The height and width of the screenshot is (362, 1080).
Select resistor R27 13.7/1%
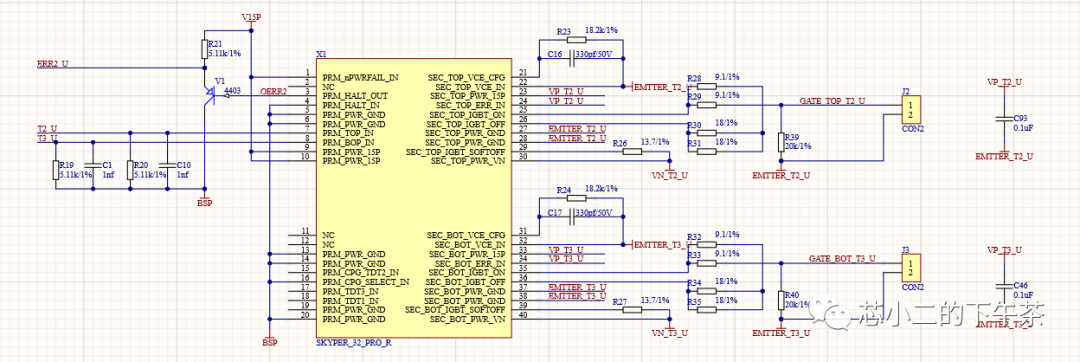632,310
